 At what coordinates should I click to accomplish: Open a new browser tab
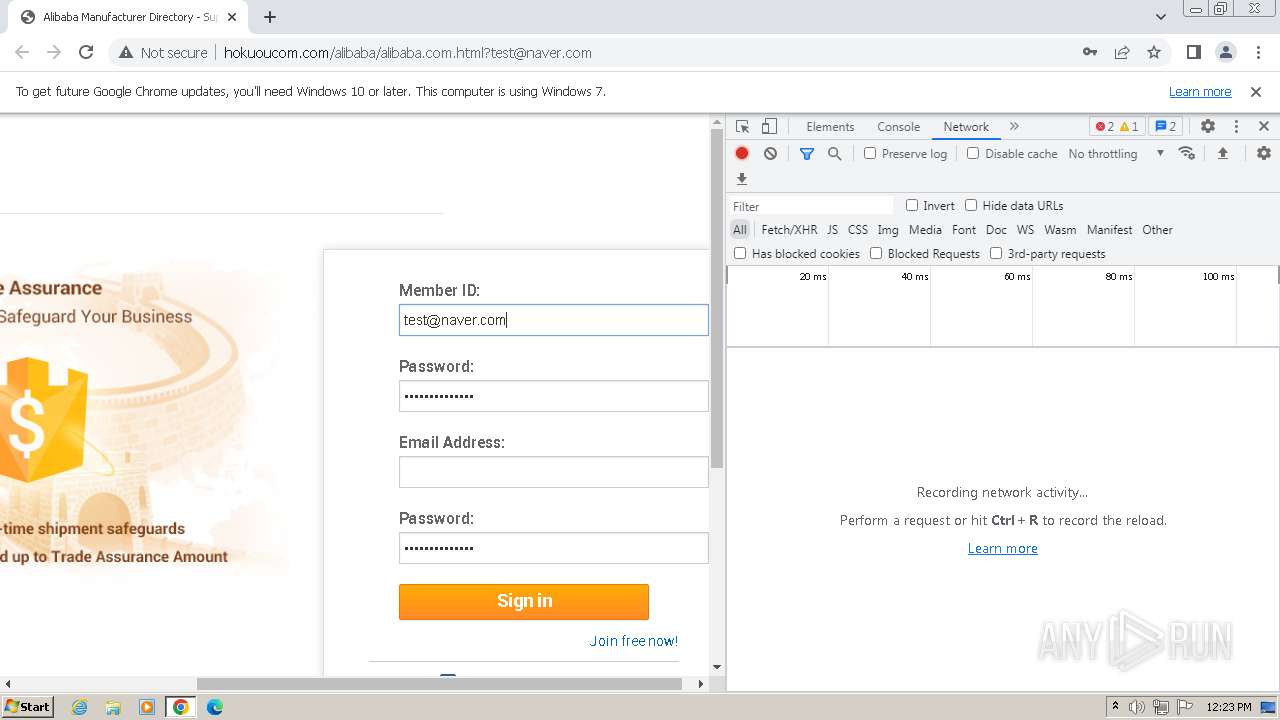pyautogui.click(x=270, y=17)
